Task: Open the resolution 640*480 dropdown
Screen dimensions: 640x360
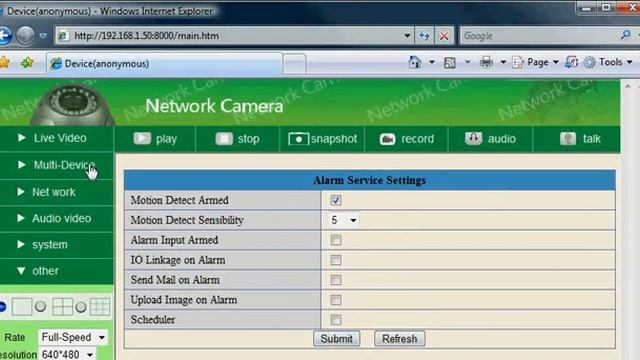Action: [67, 354]
